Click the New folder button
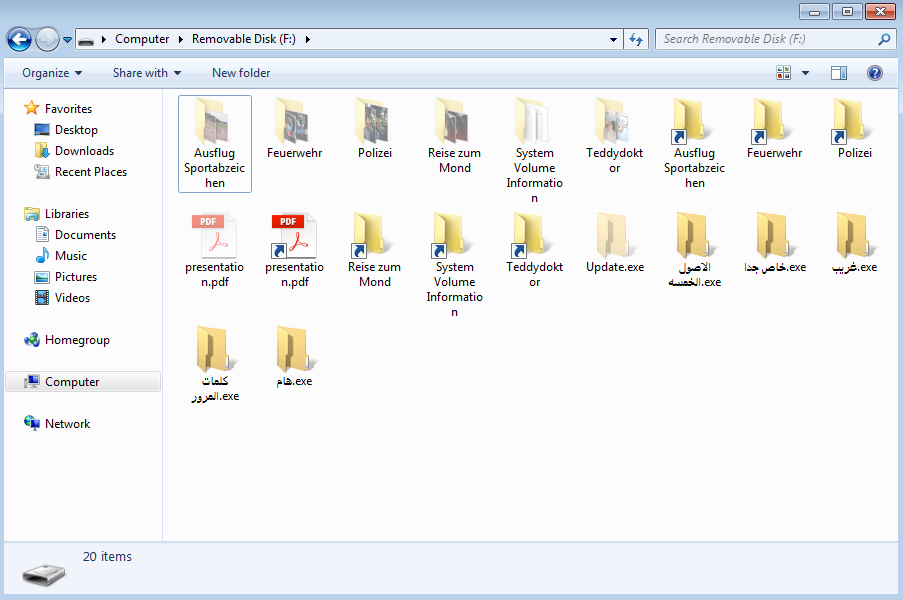The height and width of the screenshot is (600, 903). point(241,73)
